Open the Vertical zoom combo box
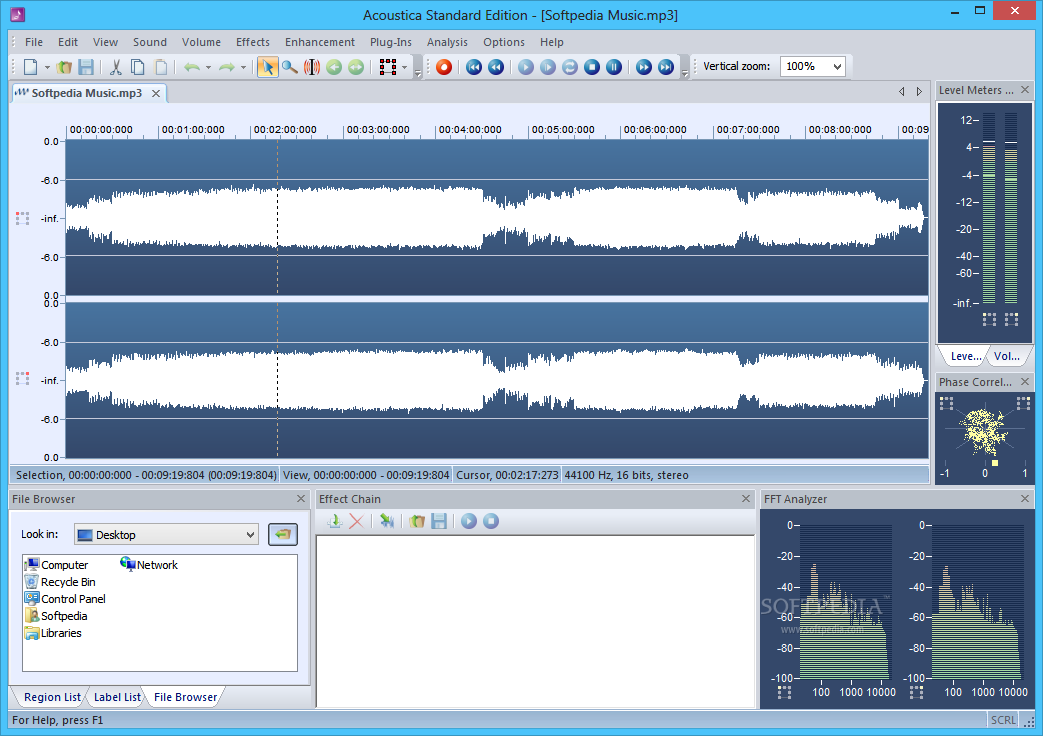The width and height of the screenshot is (1043, 736). 812,67
